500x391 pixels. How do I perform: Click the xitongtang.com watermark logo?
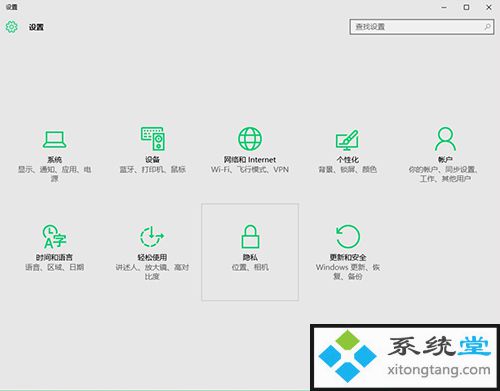[x=405, y=357]
